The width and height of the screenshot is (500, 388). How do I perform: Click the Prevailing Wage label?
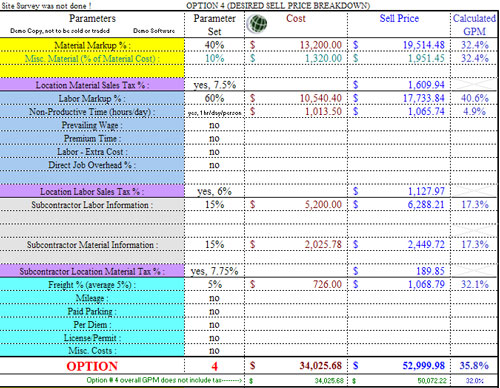[x=92, y=125]
